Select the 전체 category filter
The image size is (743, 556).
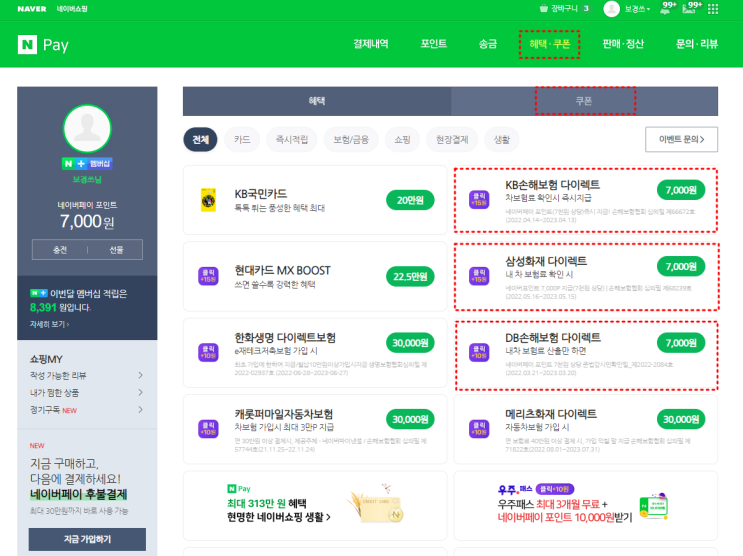click(x=200, y=139)
